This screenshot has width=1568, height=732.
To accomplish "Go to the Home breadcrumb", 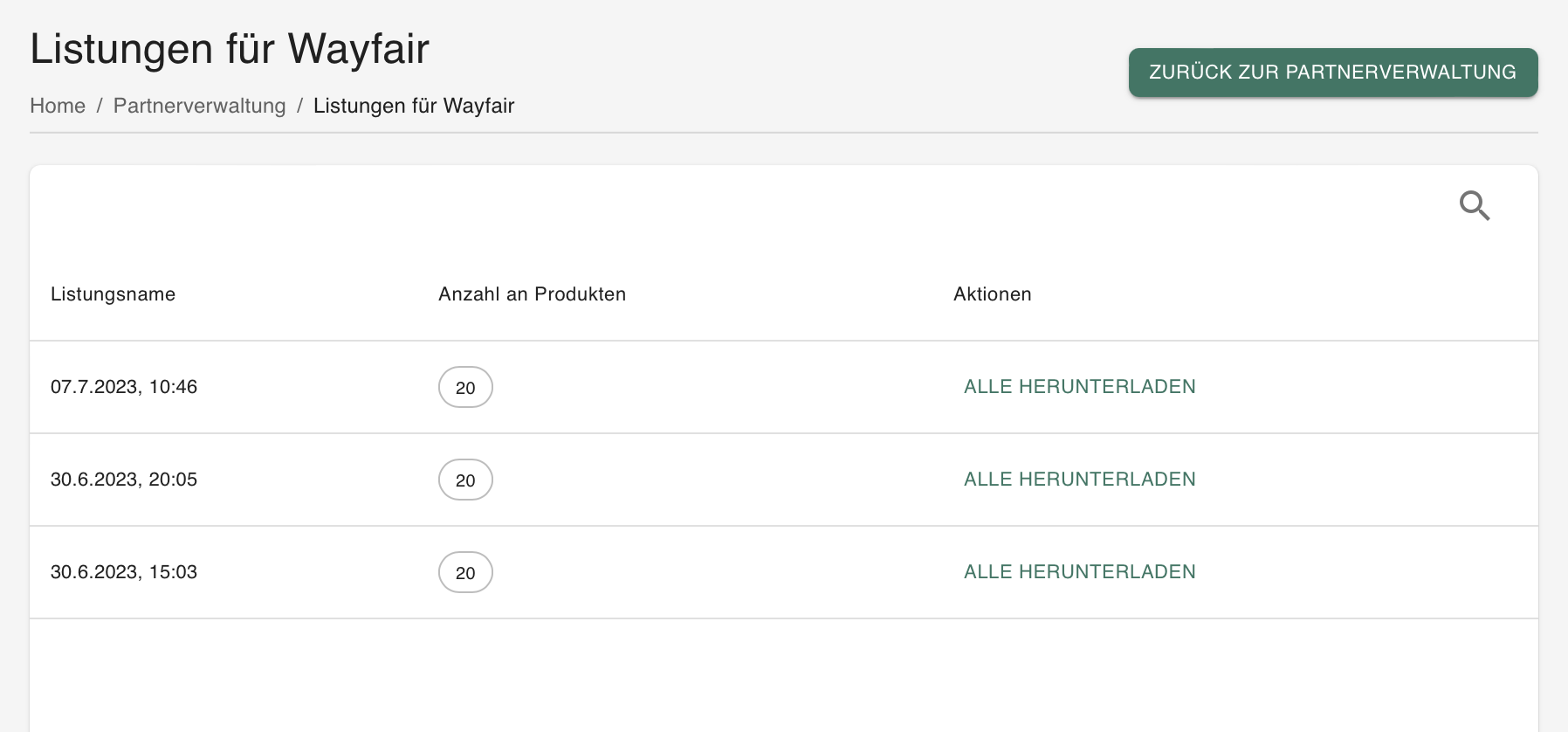I will [58, 106].
